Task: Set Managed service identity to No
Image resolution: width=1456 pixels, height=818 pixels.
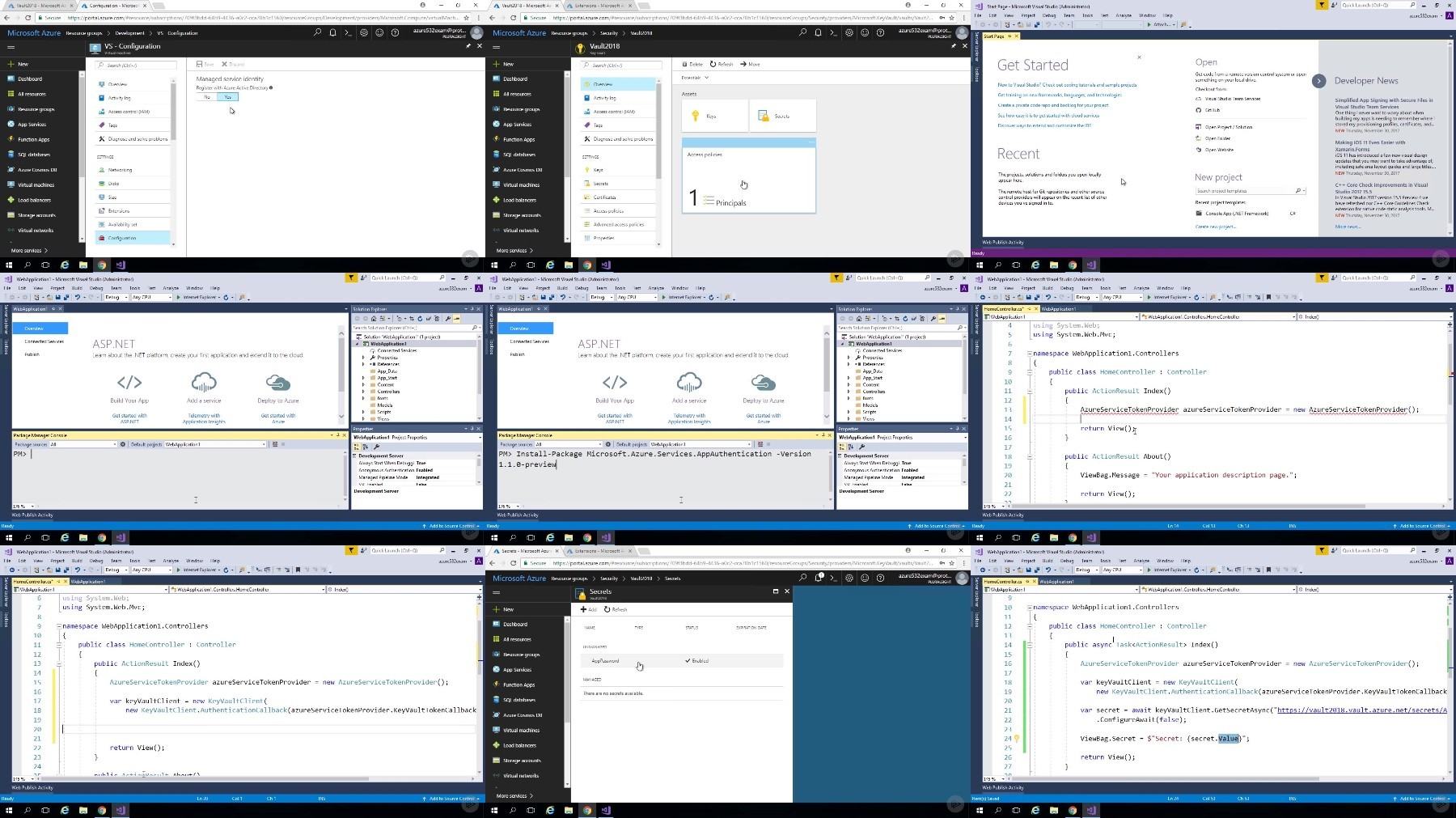Action: pos(207,97)
